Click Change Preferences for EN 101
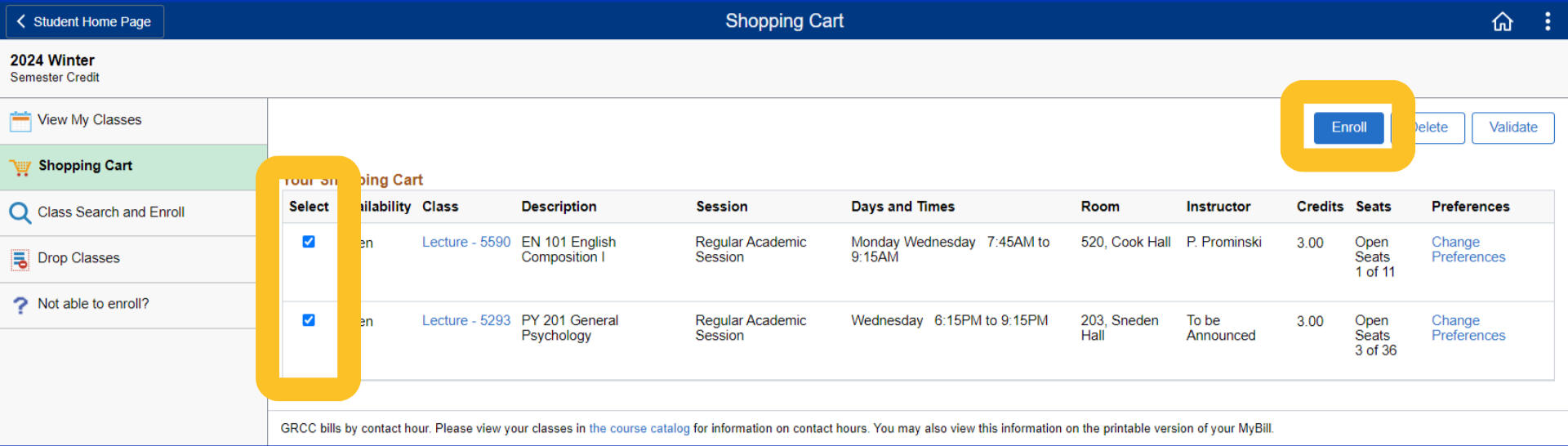Viewport: 1568px width, 446px height. 1468,250
